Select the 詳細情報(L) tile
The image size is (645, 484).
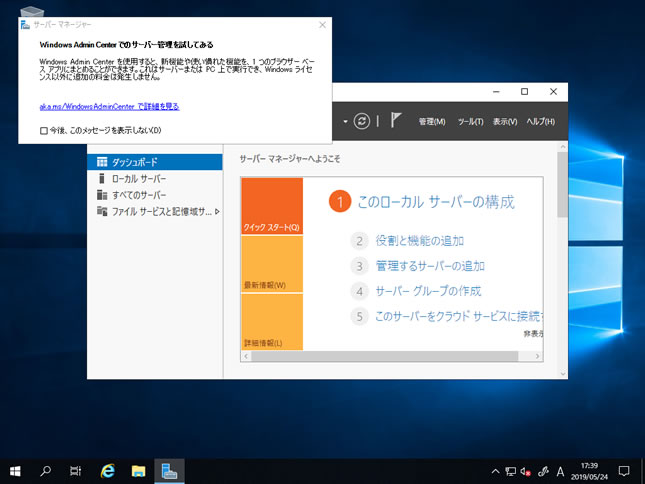pos(272,322)
